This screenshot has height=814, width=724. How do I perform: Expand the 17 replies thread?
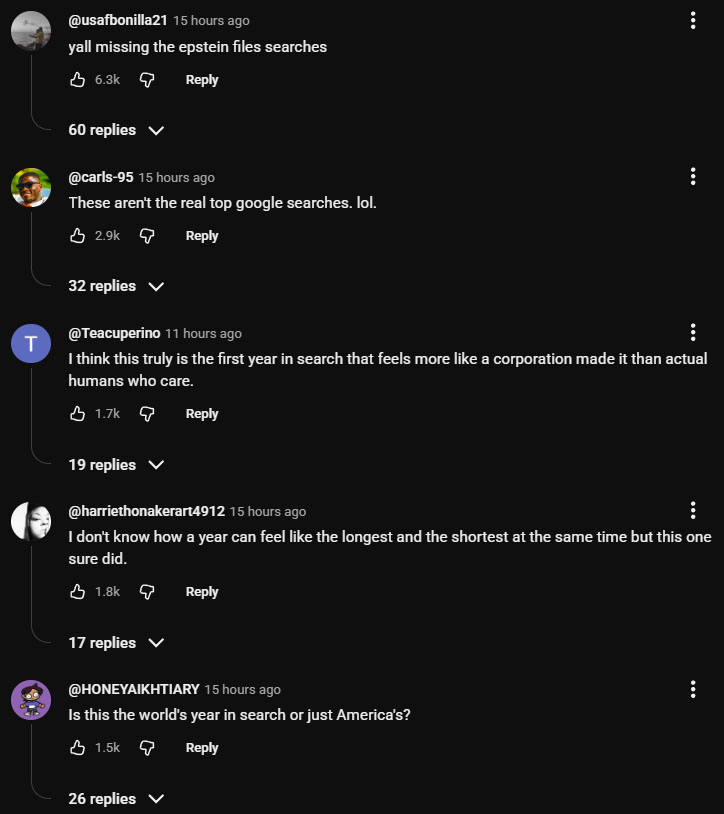[115, 643]
